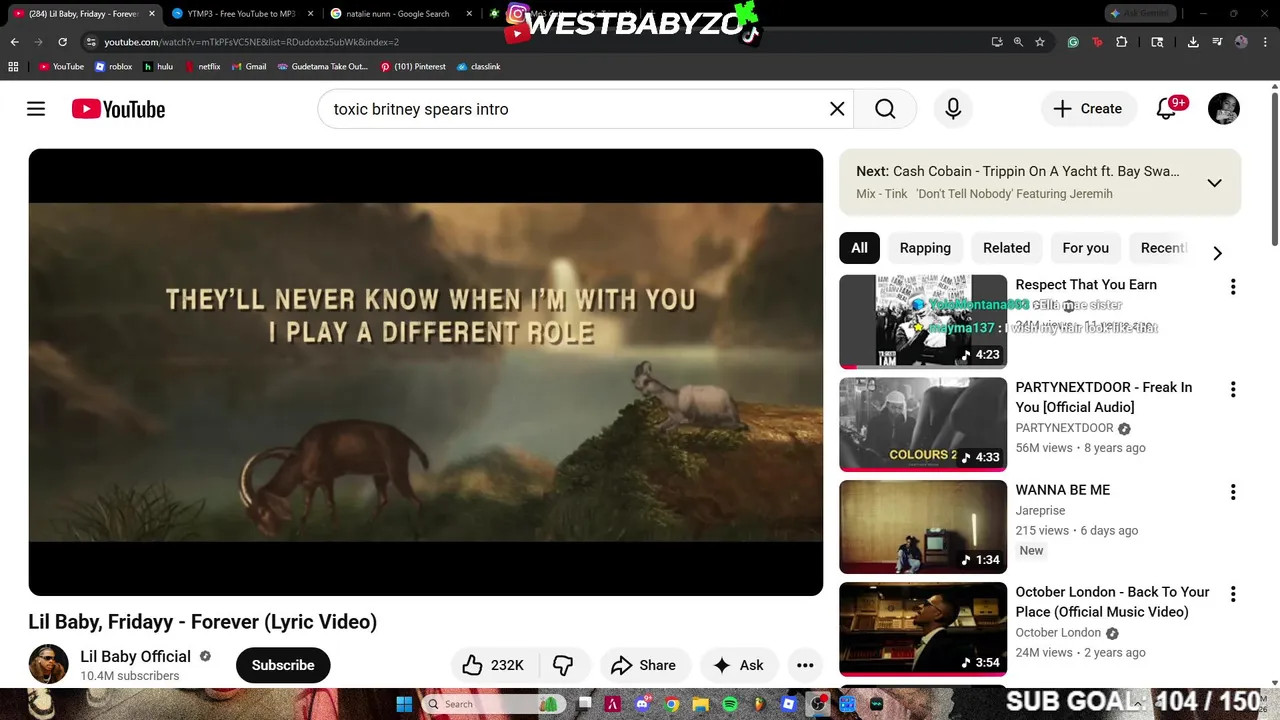
Task: Open October London Back To Your Place title
Action: click(x=1112, y=602)
